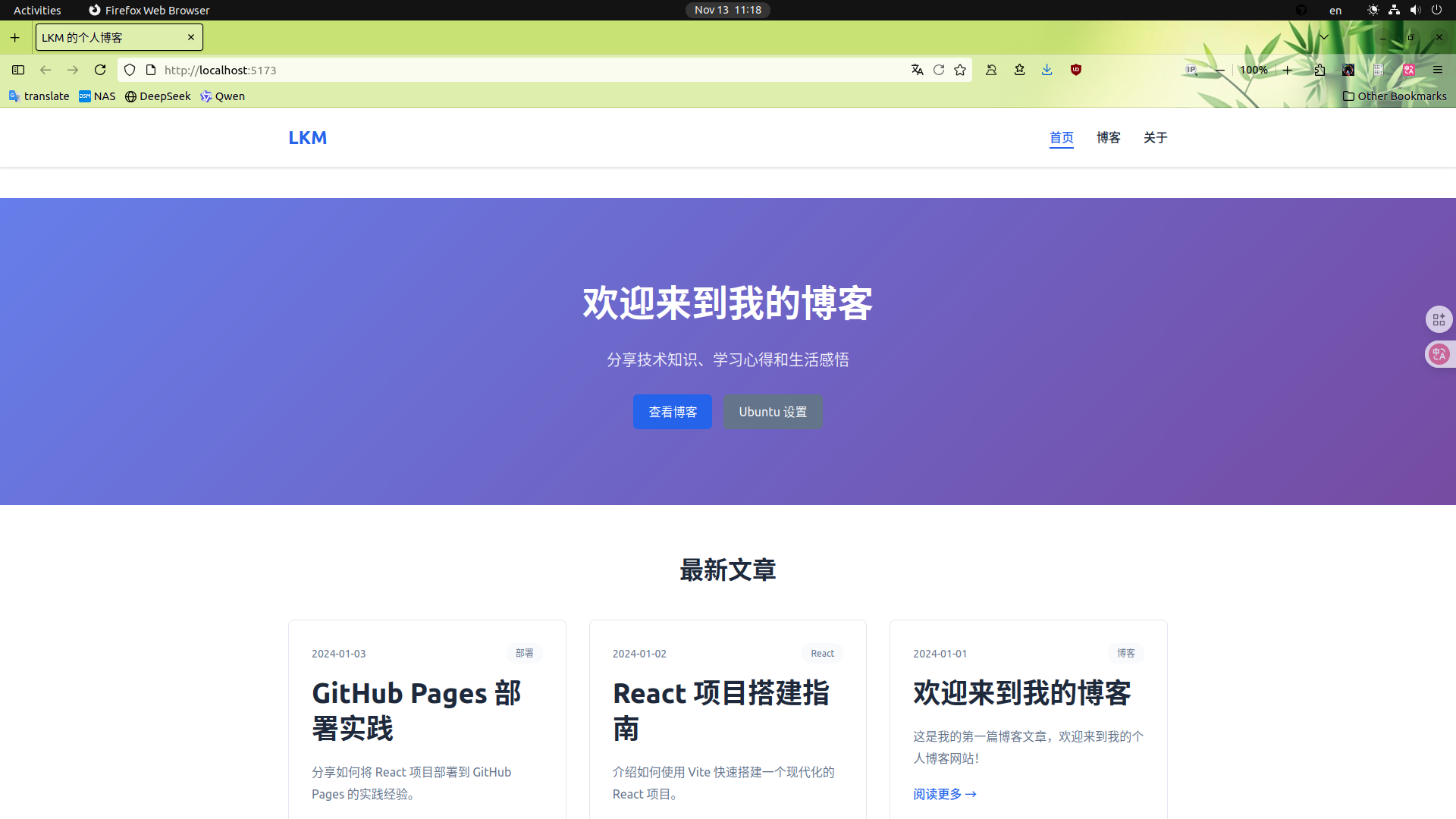This screenshot has height=819, width=1456.
Task: Expand the Other Bookmarks folder
Action: pyautogui.click(x=1395, y=96)
